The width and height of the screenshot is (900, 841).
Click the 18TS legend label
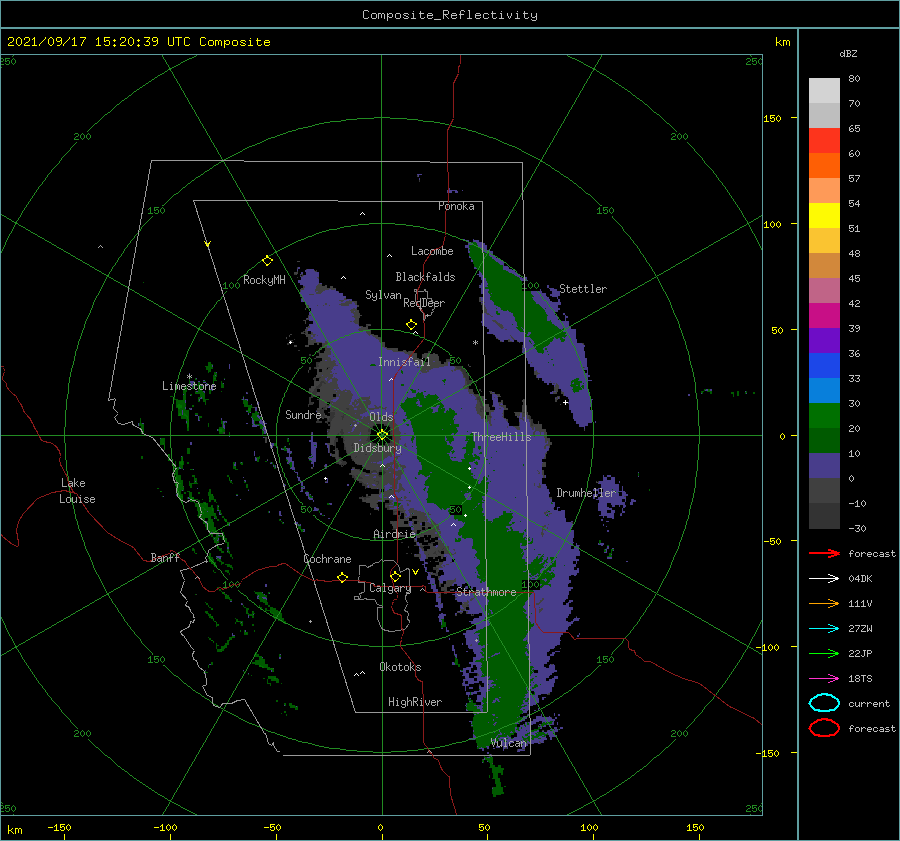(860, 679)
